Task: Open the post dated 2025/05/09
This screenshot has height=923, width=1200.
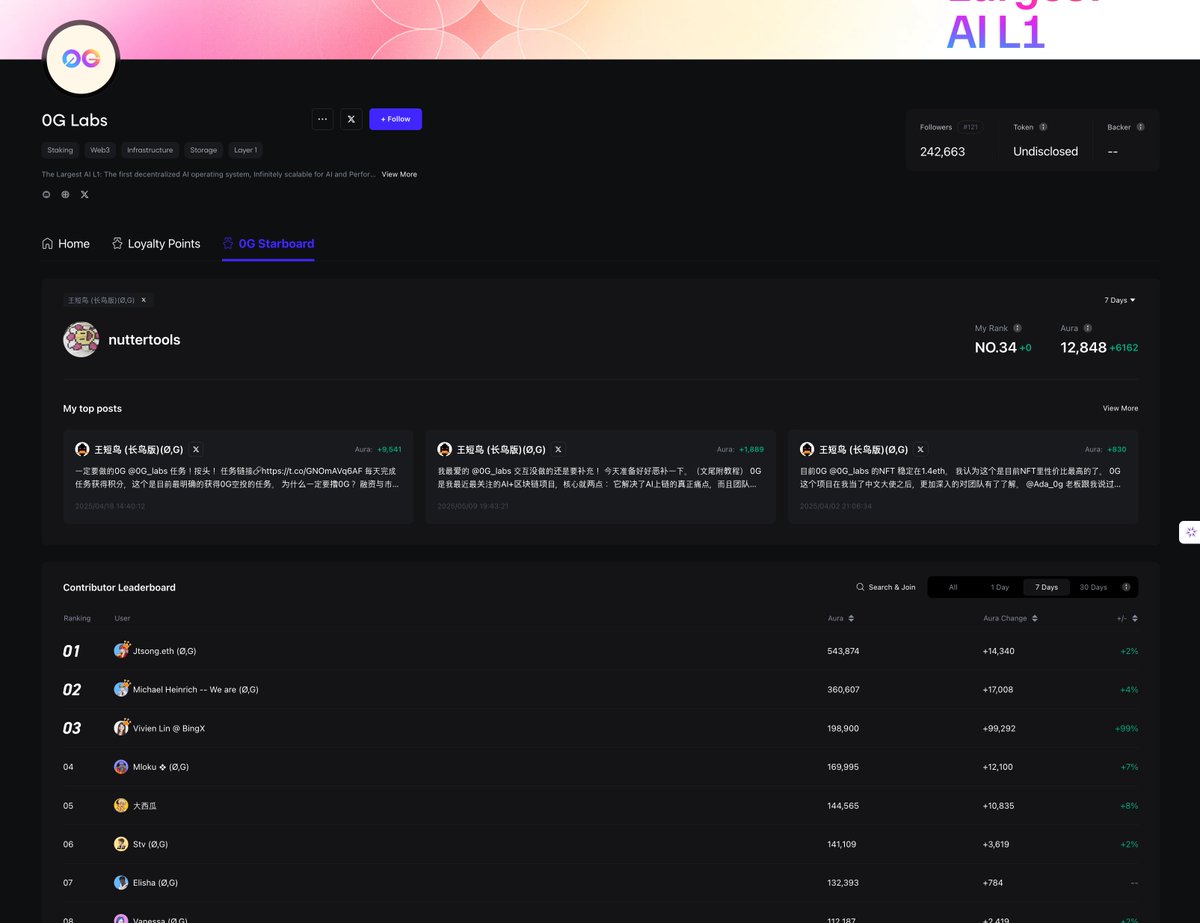Action: 600,477
